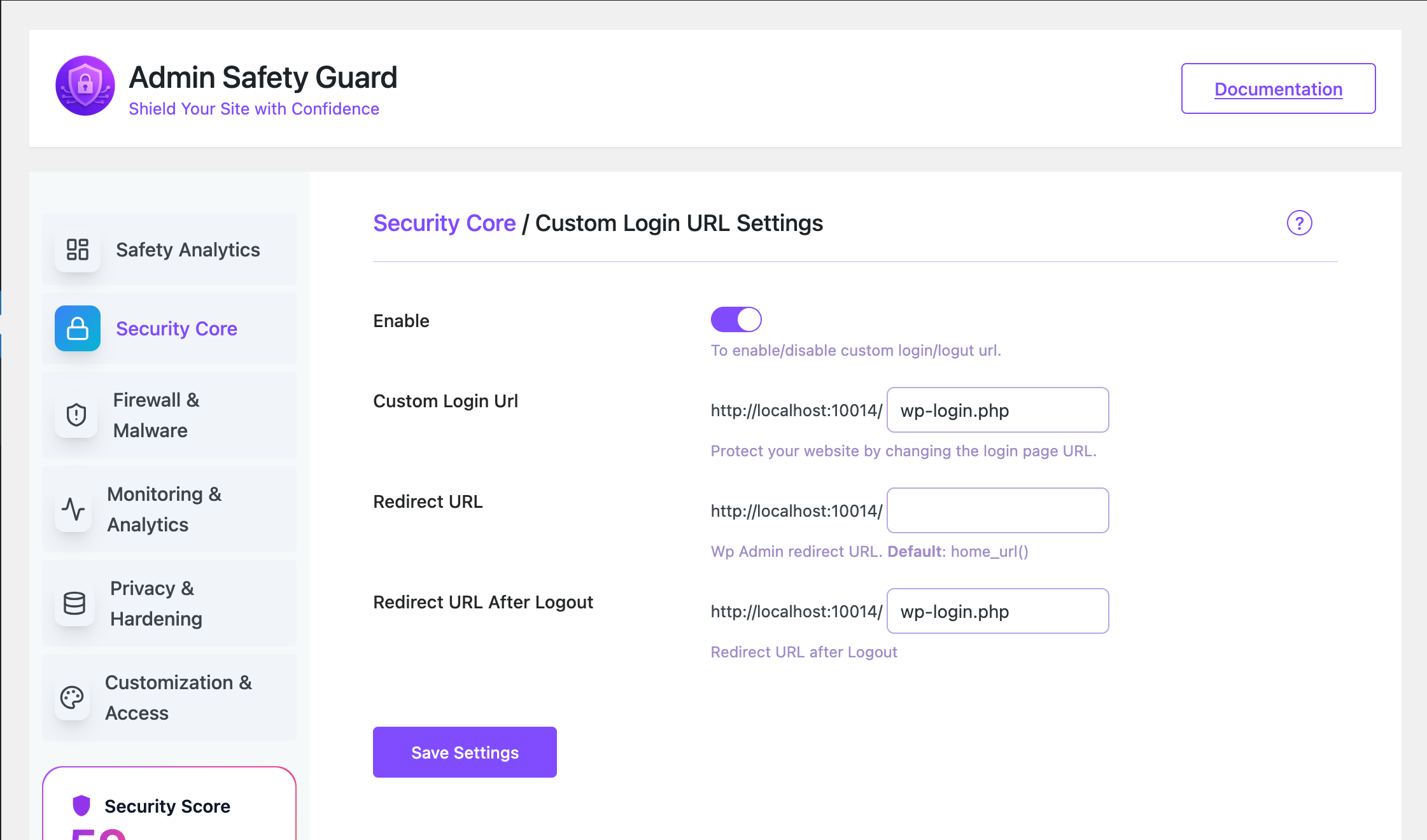1427x840 pixels.
Task: Click the Privacy & Hardening database icon
Action: (74, 603)
